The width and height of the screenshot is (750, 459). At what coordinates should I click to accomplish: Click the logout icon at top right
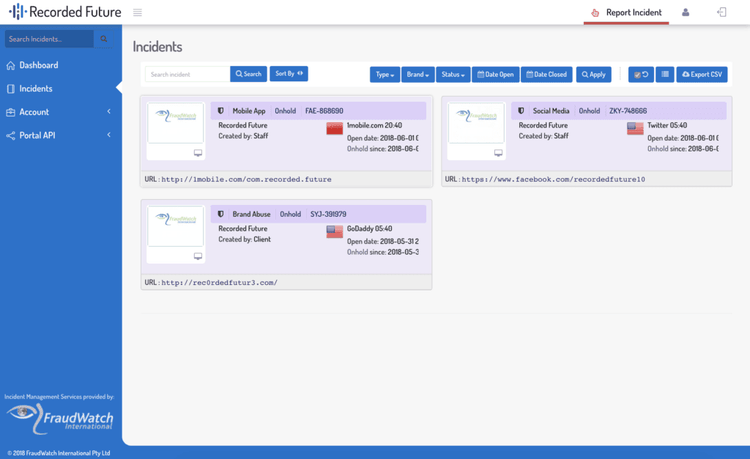pyautogui.click(x=721, y=13)
